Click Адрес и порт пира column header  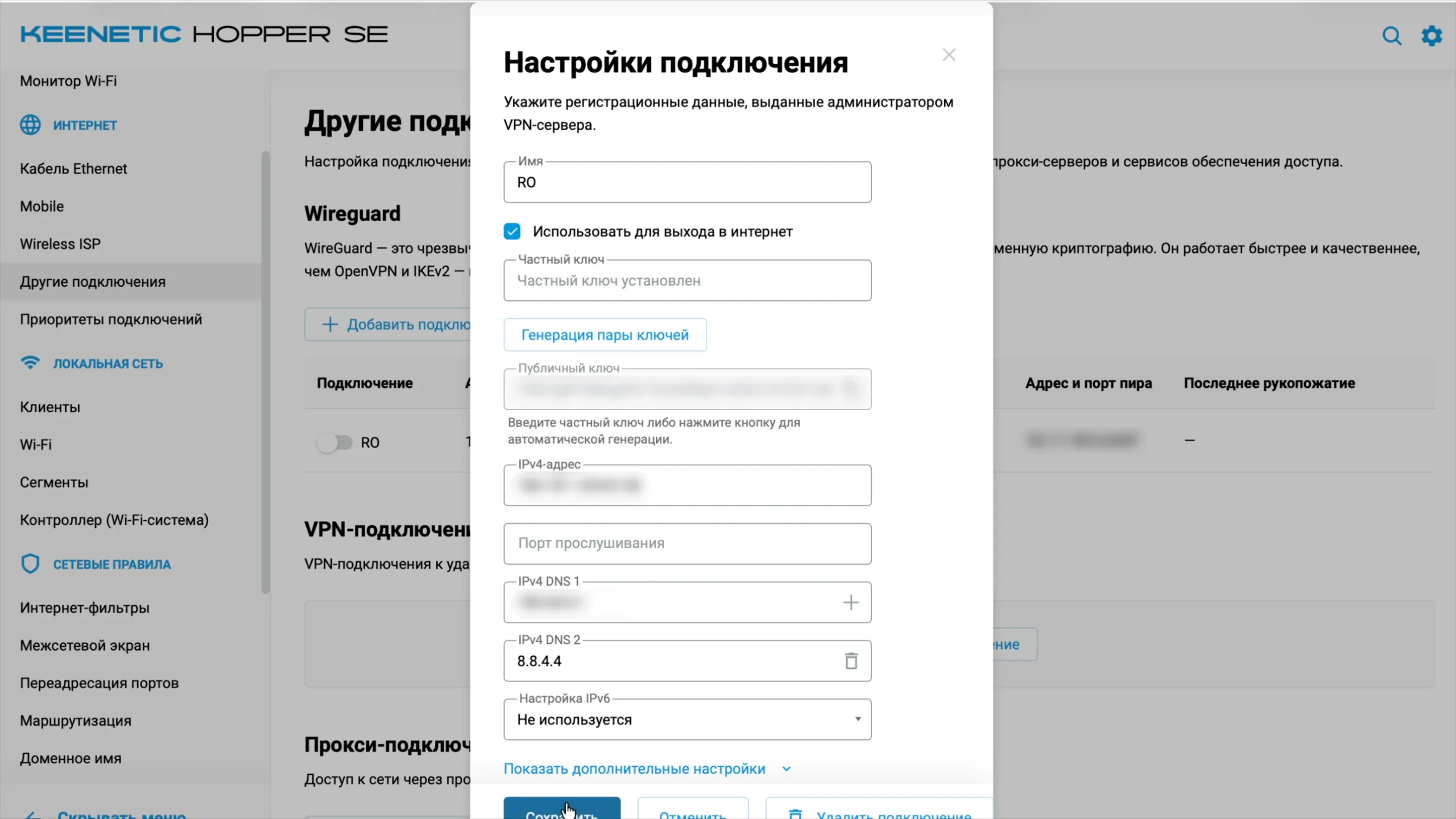coord(1089,383)
